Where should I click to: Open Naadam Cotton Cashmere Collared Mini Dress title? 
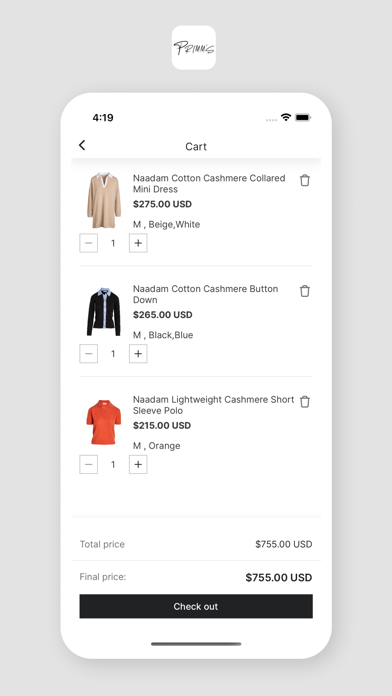pos(209,183)
